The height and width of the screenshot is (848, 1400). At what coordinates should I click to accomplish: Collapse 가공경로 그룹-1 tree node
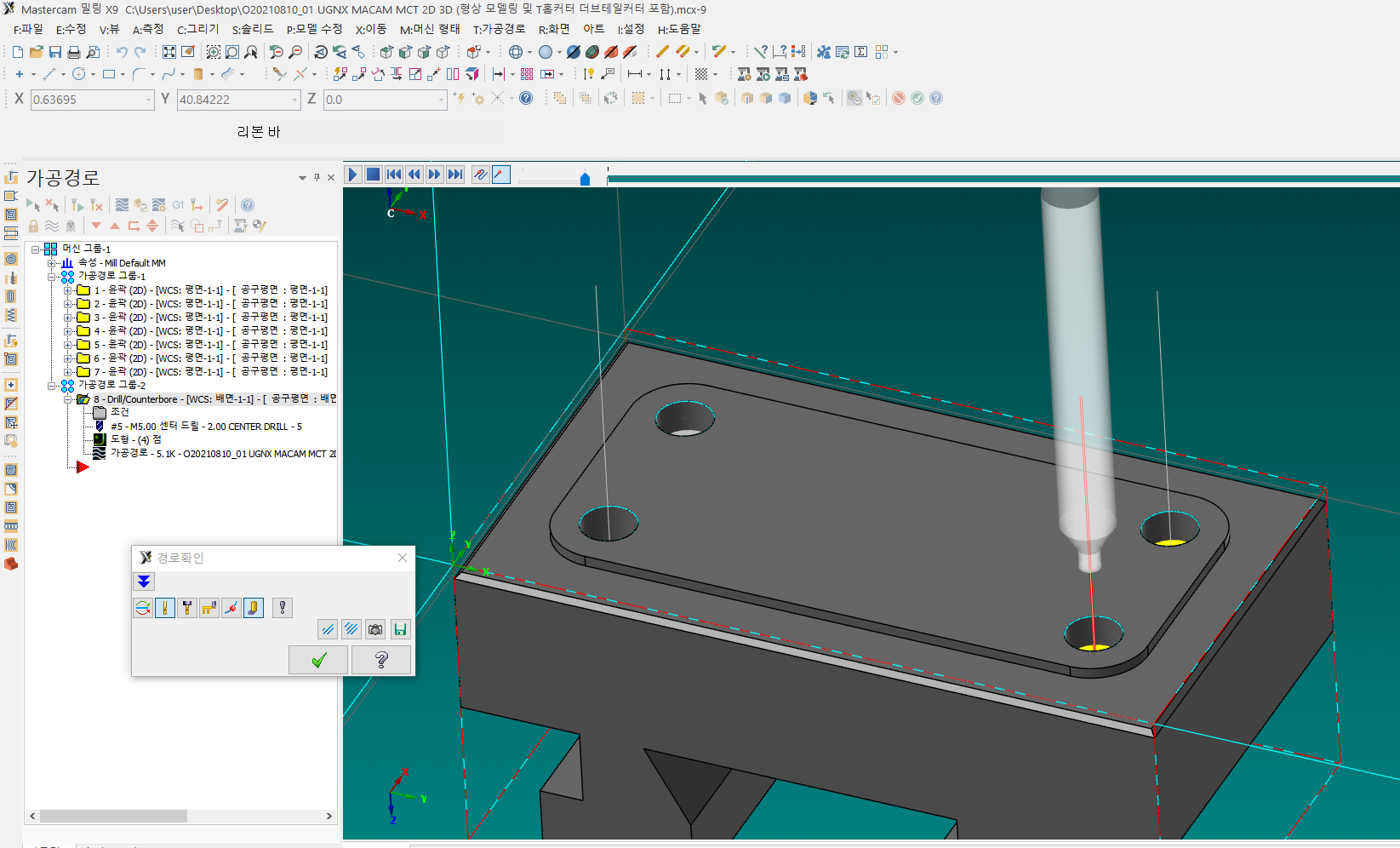pyautogui.click(x=52, y=277)
